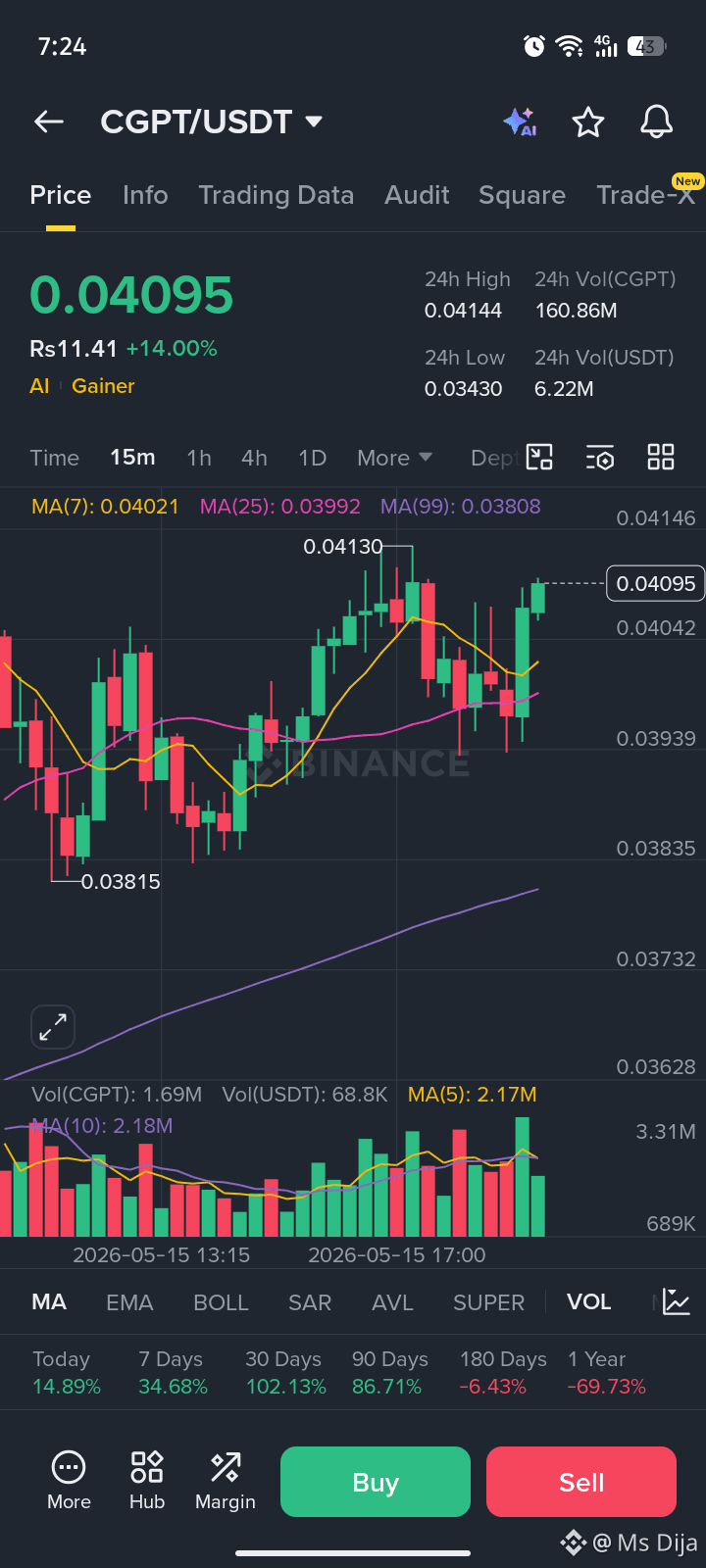
Task: Open the Trading Data tab
Action: pyautogui.click(x=277, y=195)
